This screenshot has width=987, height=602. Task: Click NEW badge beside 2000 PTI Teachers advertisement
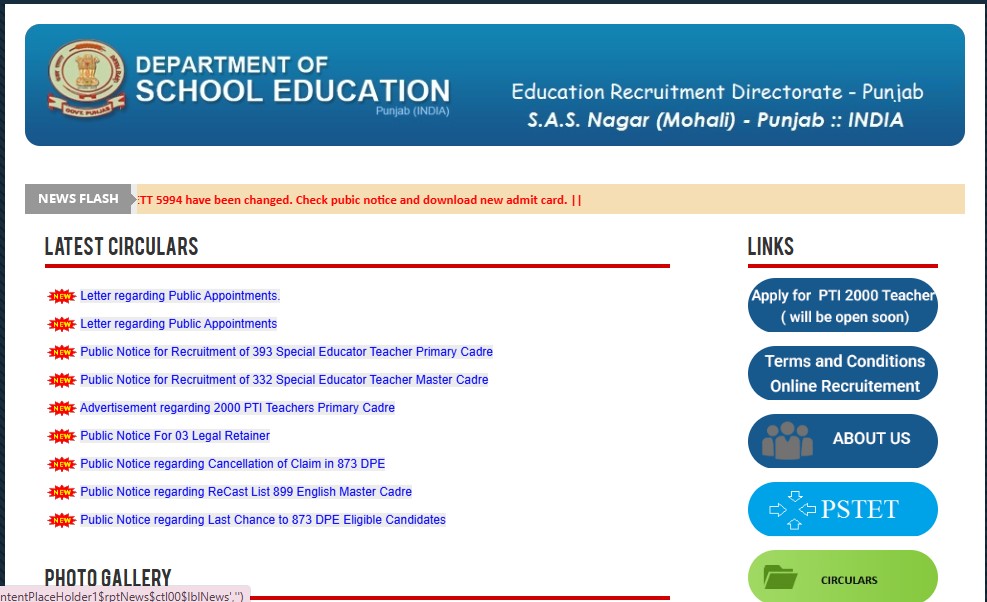pos(62,408)
